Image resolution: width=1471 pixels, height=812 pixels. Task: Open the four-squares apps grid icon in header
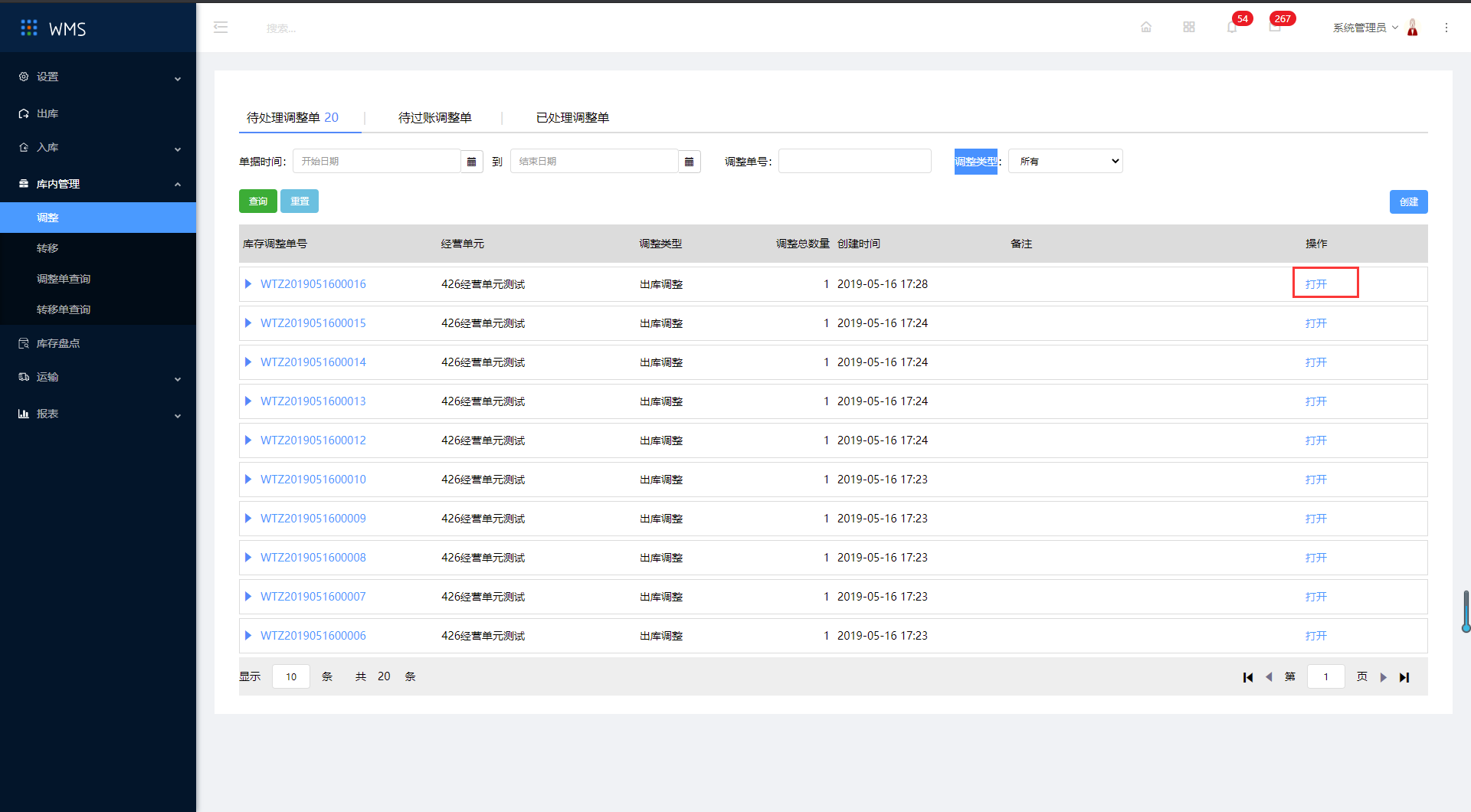(x=1189, y=27)
